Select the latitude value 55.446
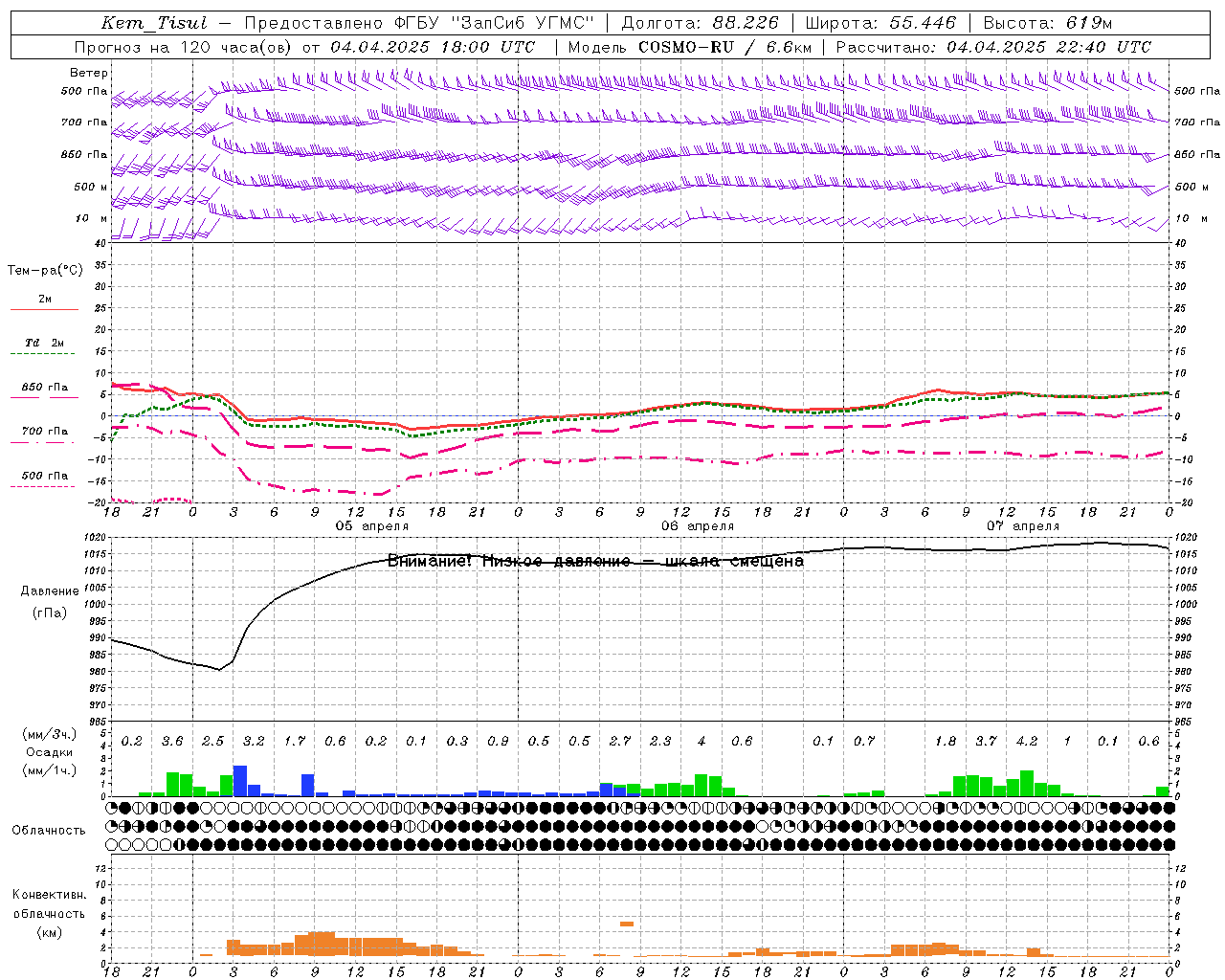The width and height of the screenshot is (1225, 980). click(x=923, y=23)
